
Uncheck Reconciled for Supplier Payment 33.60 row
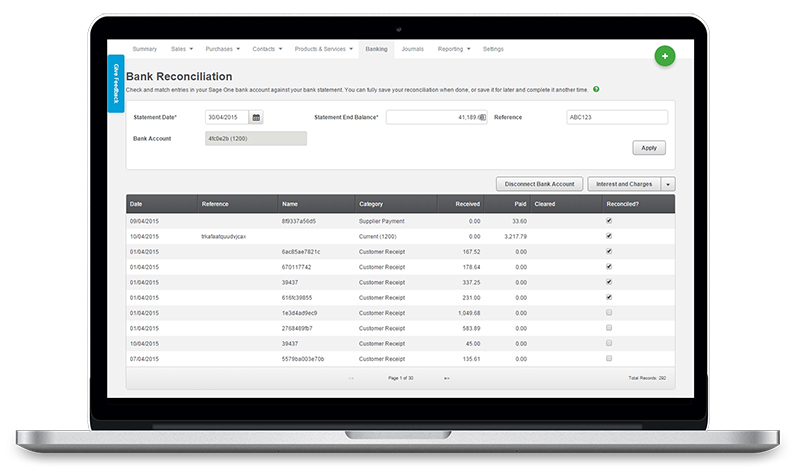pos(609,220)
